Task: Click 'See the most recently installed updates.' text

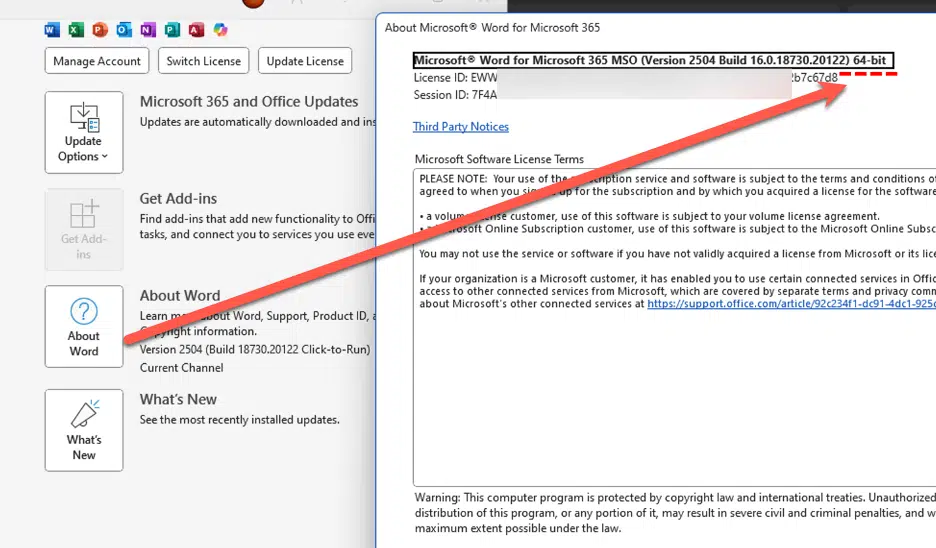Action: point(239,420)
